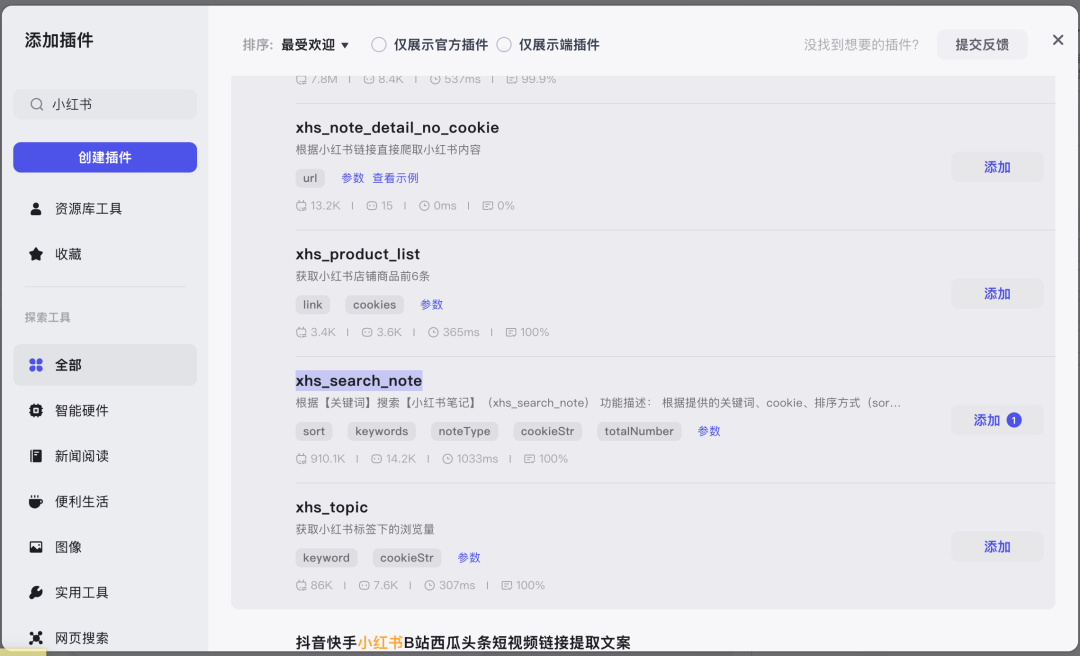Click success rate icon next to 0%
The height and width of the screenshot is (656, 1080).
click(x=488, y=205)
